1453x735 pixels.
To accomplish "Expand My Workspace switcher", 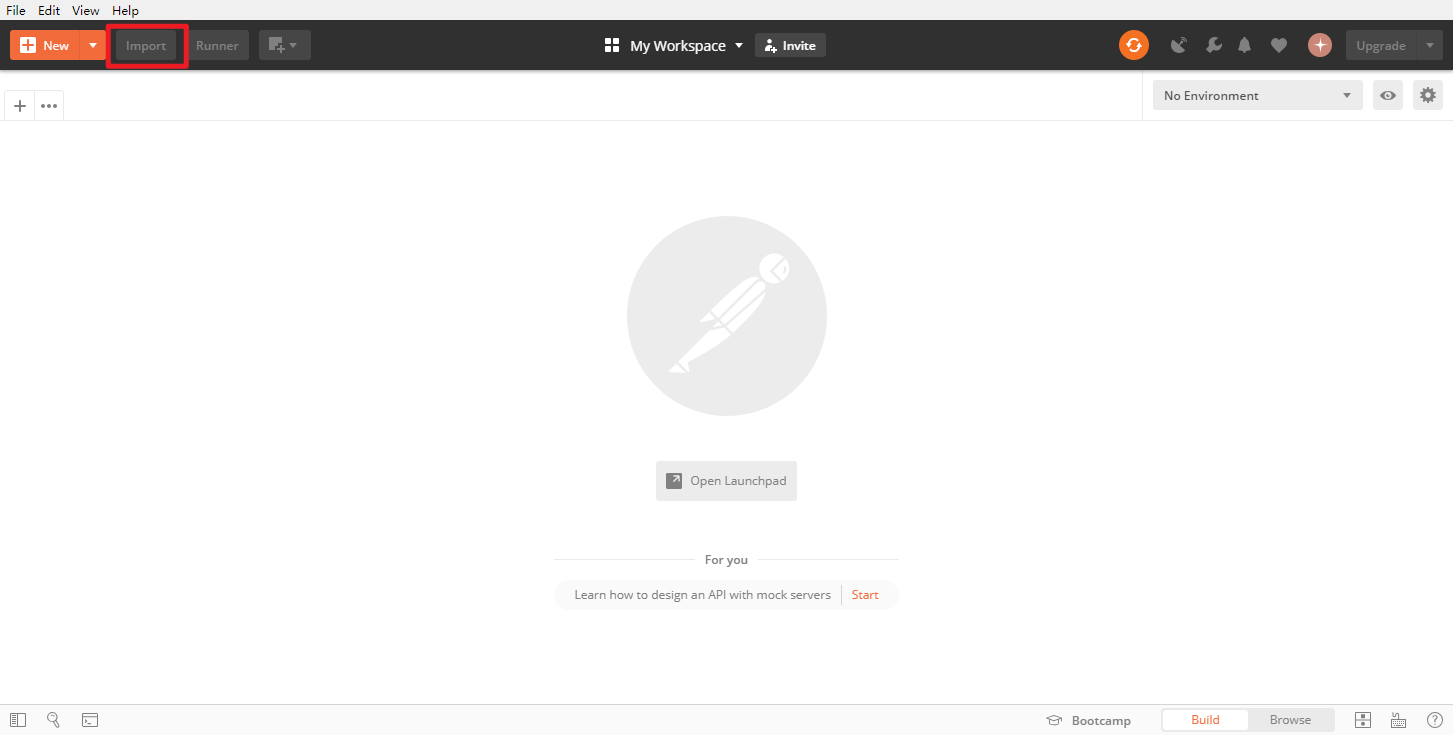I will (675, 45).
